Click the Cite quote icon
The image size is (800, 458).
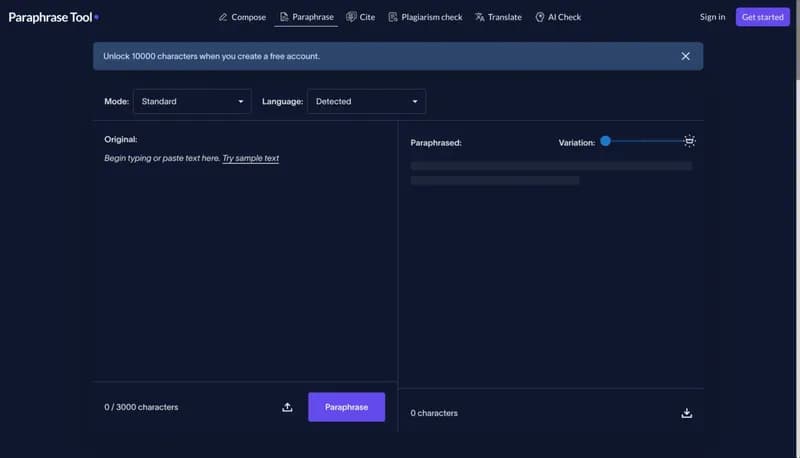(351, 17)
